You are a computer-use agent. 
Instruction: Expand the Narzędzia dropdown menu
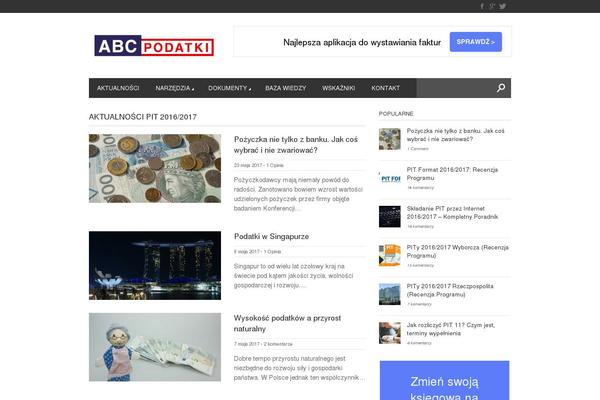174,88
